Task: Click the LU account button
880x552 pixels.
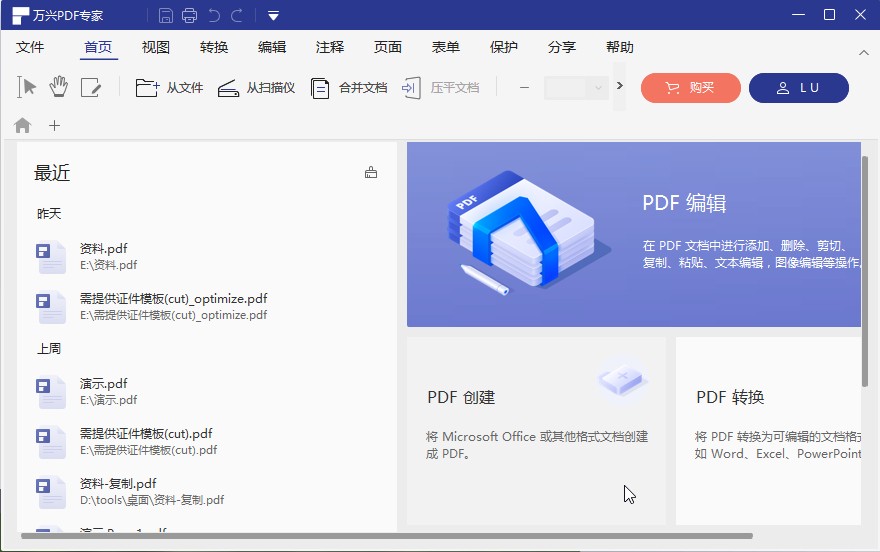Action: click(x=799, y=88)
